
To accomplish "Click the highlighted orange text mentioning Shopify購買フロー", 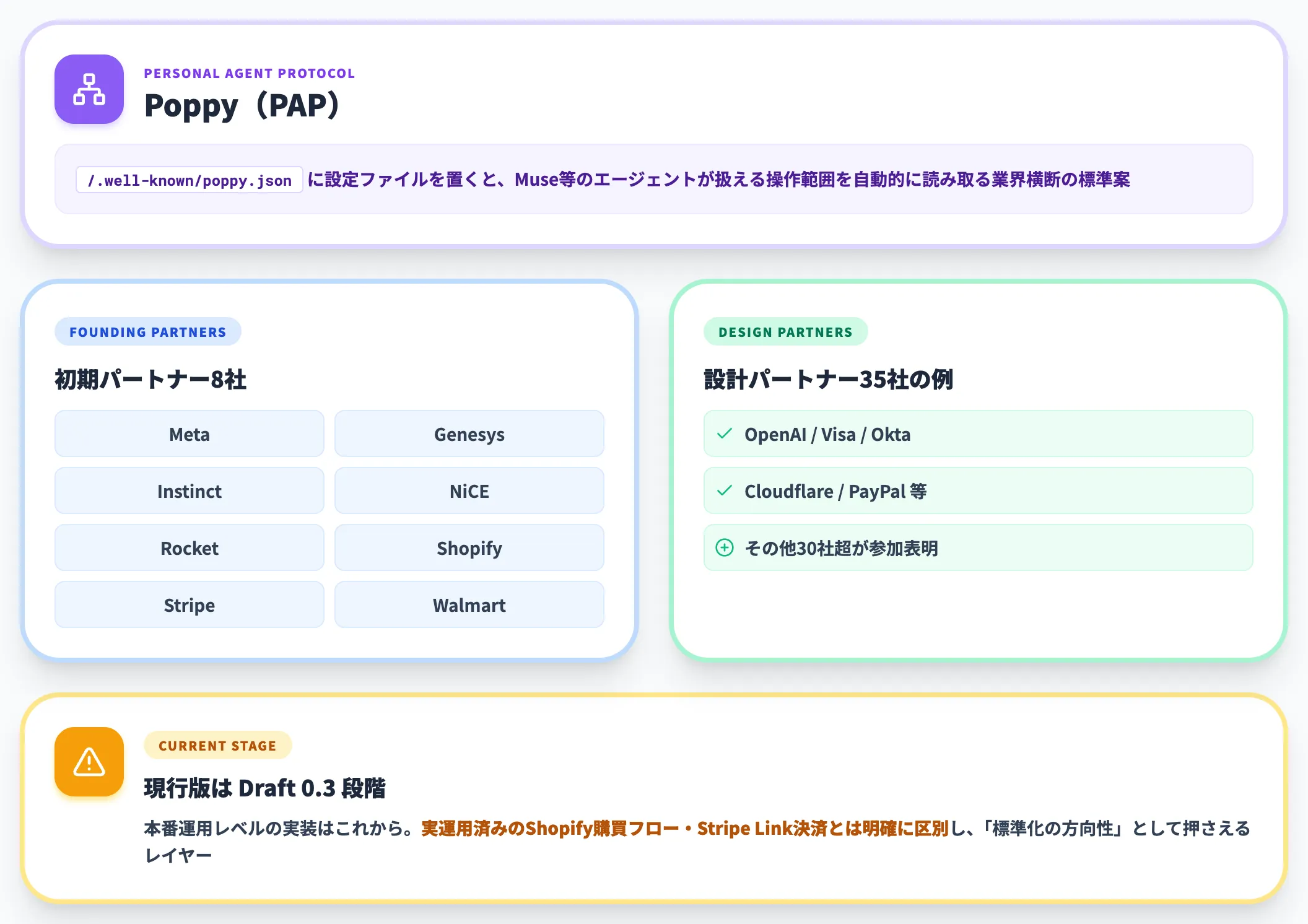I will point(685,828).
